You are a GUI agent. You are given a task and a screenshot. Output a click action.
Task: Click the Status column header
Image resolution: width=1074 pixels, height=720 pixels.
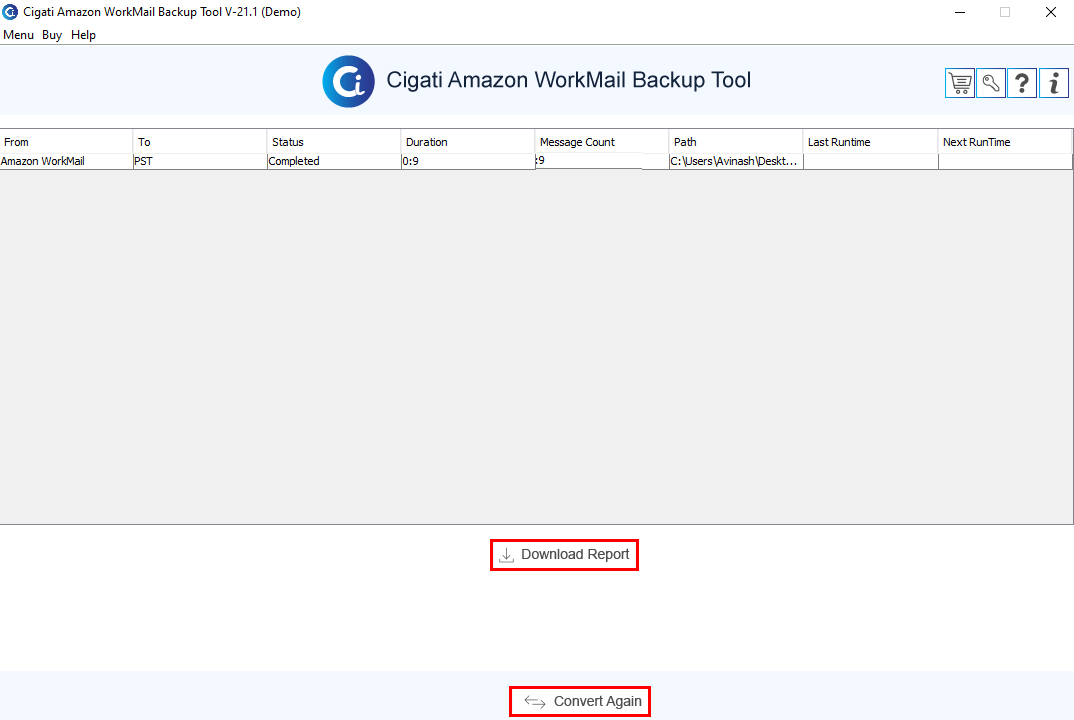click(334, 142)
